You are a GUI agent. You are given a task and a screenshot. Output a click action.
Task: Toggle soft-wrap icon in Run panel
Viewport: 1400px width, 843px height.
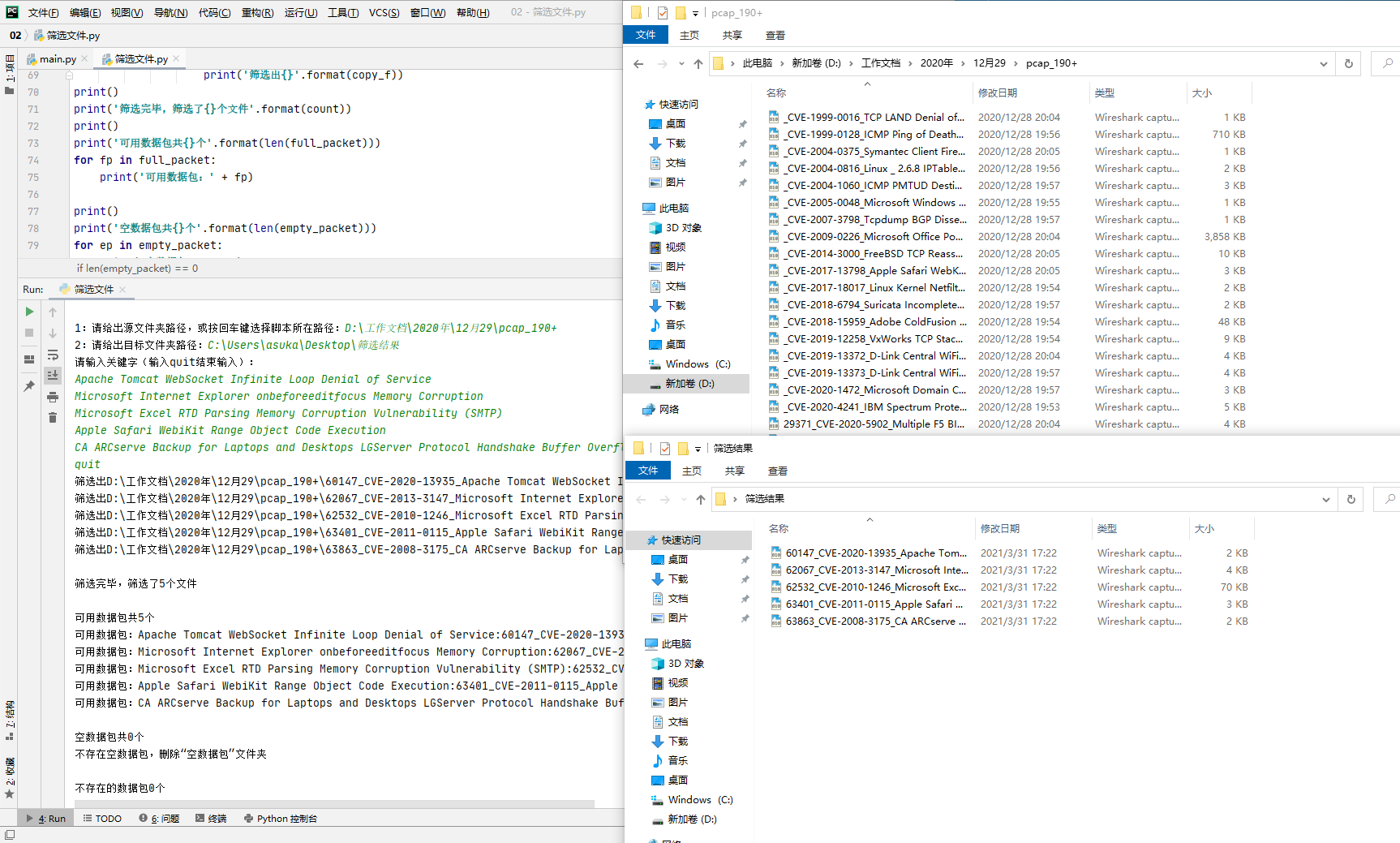(x=53, y=355)
